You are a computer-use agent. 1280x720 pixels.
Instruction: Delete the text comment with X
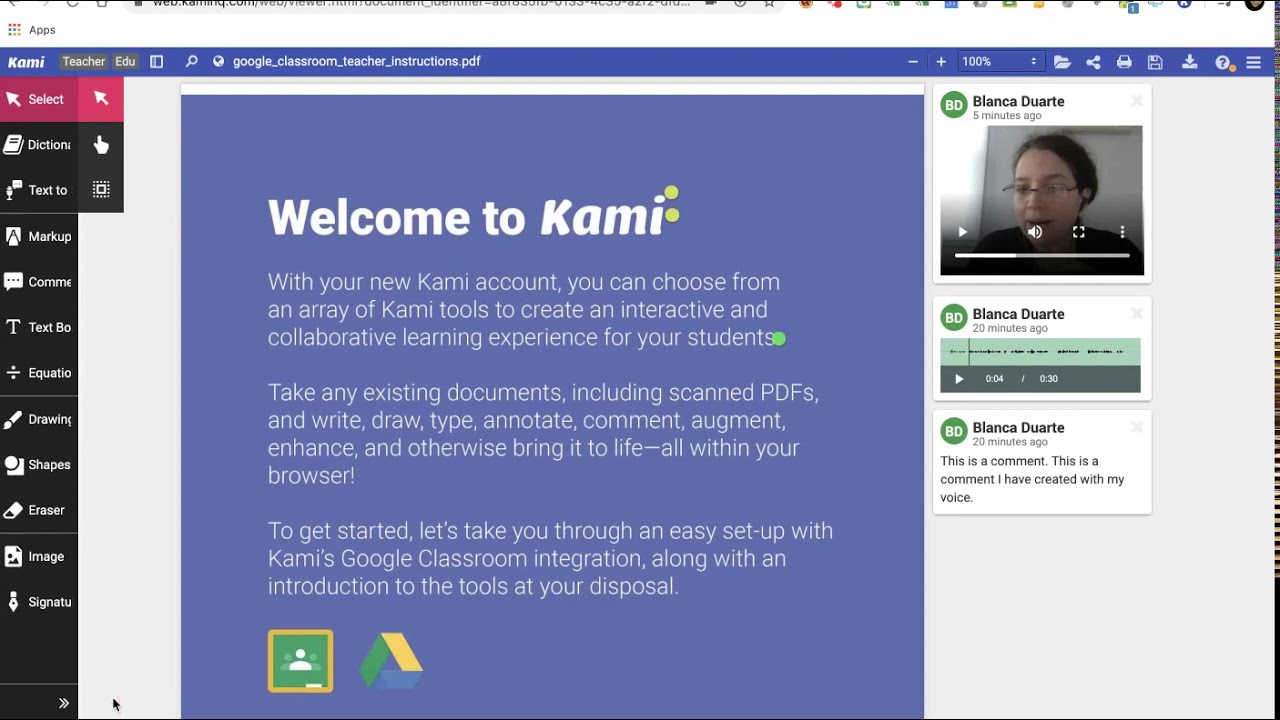pos(1136,427)
